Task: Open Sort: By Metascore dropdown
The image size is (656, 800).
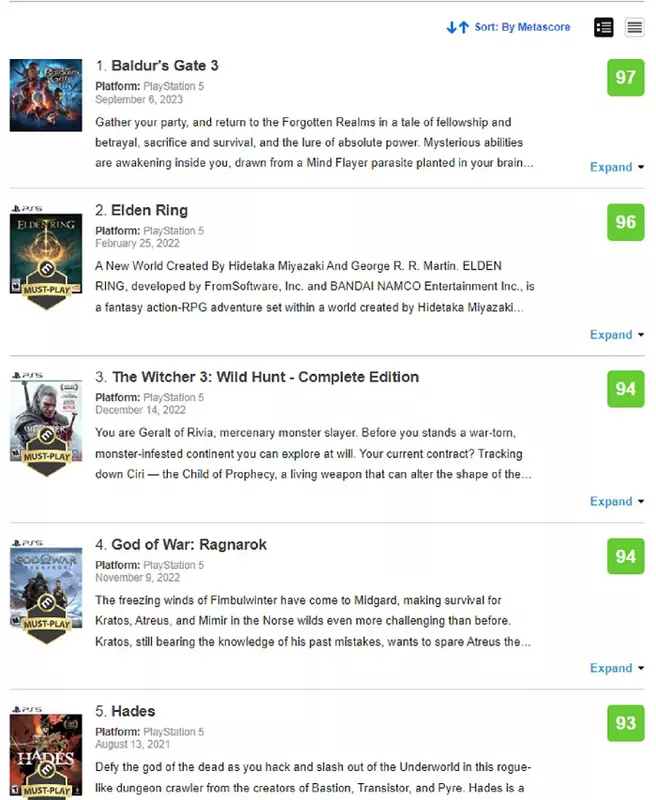Action: click(x=522, y=27)
